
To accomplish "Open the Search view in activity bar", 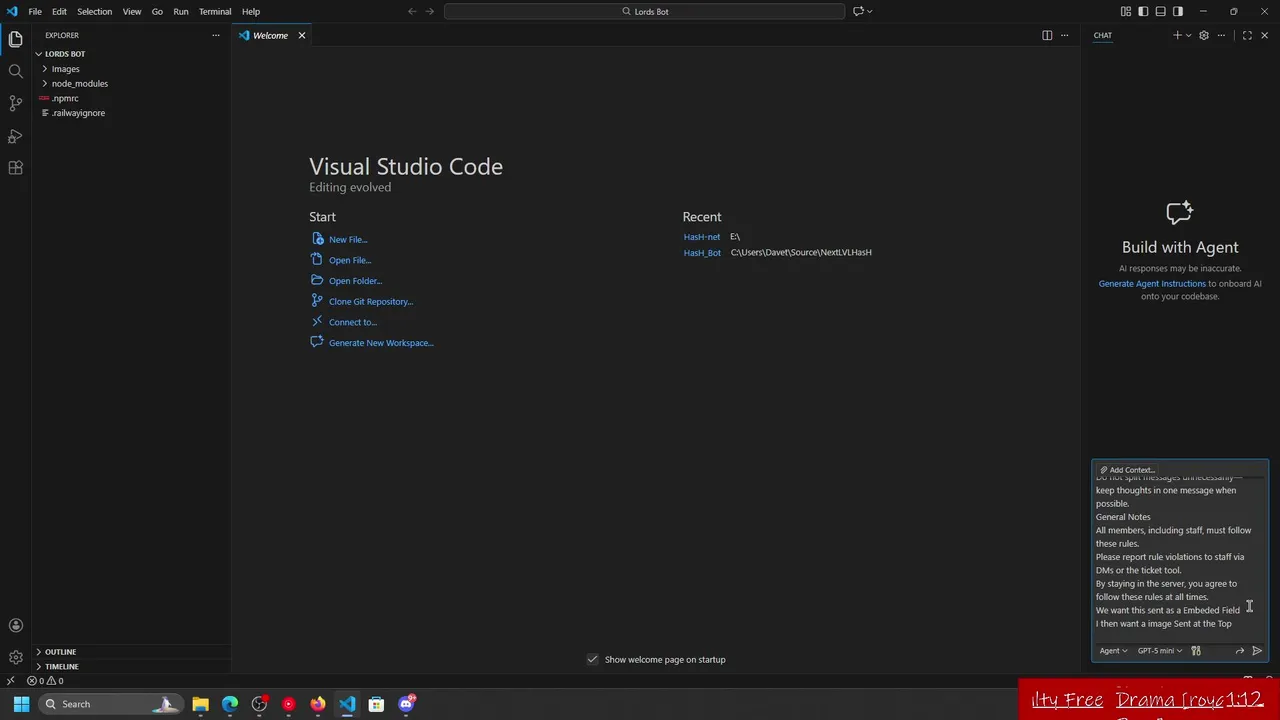I will click(x=15, y=71).
